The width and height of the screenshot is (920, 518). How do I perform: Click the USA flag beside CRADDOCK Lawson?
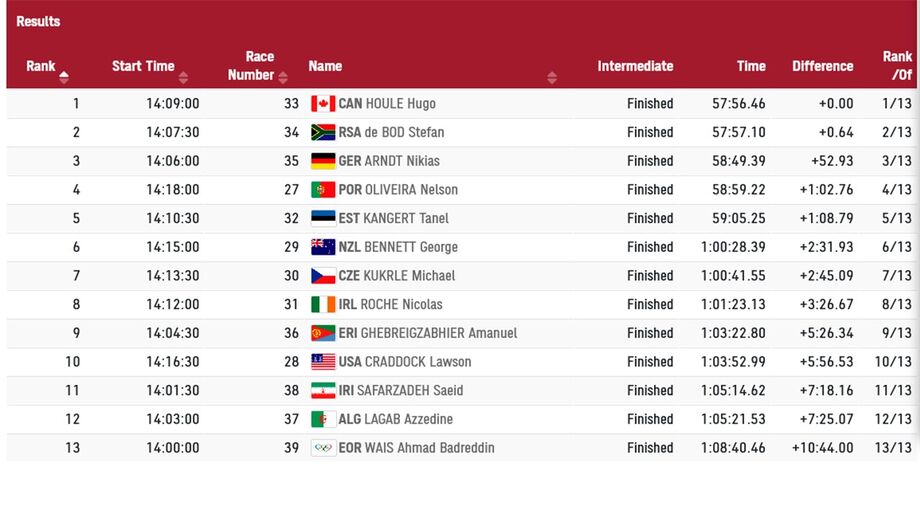point(323,362)
